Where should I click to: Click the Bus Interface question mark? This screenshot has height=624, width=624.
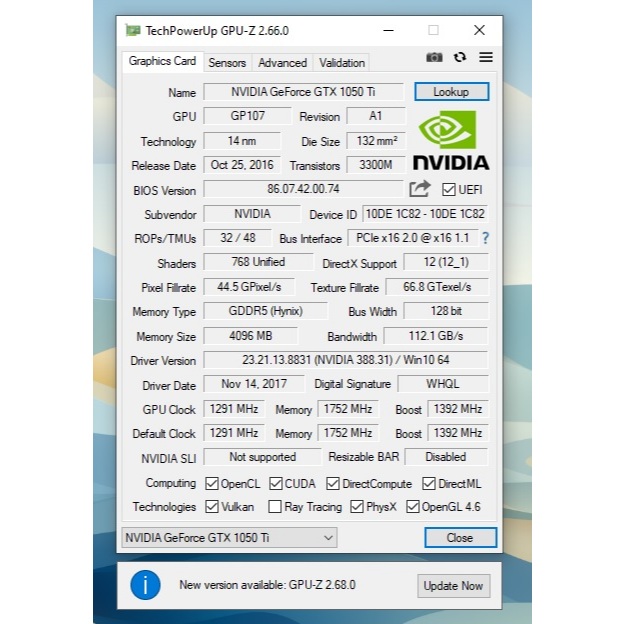pyautogui.click(x=485, y=238)
